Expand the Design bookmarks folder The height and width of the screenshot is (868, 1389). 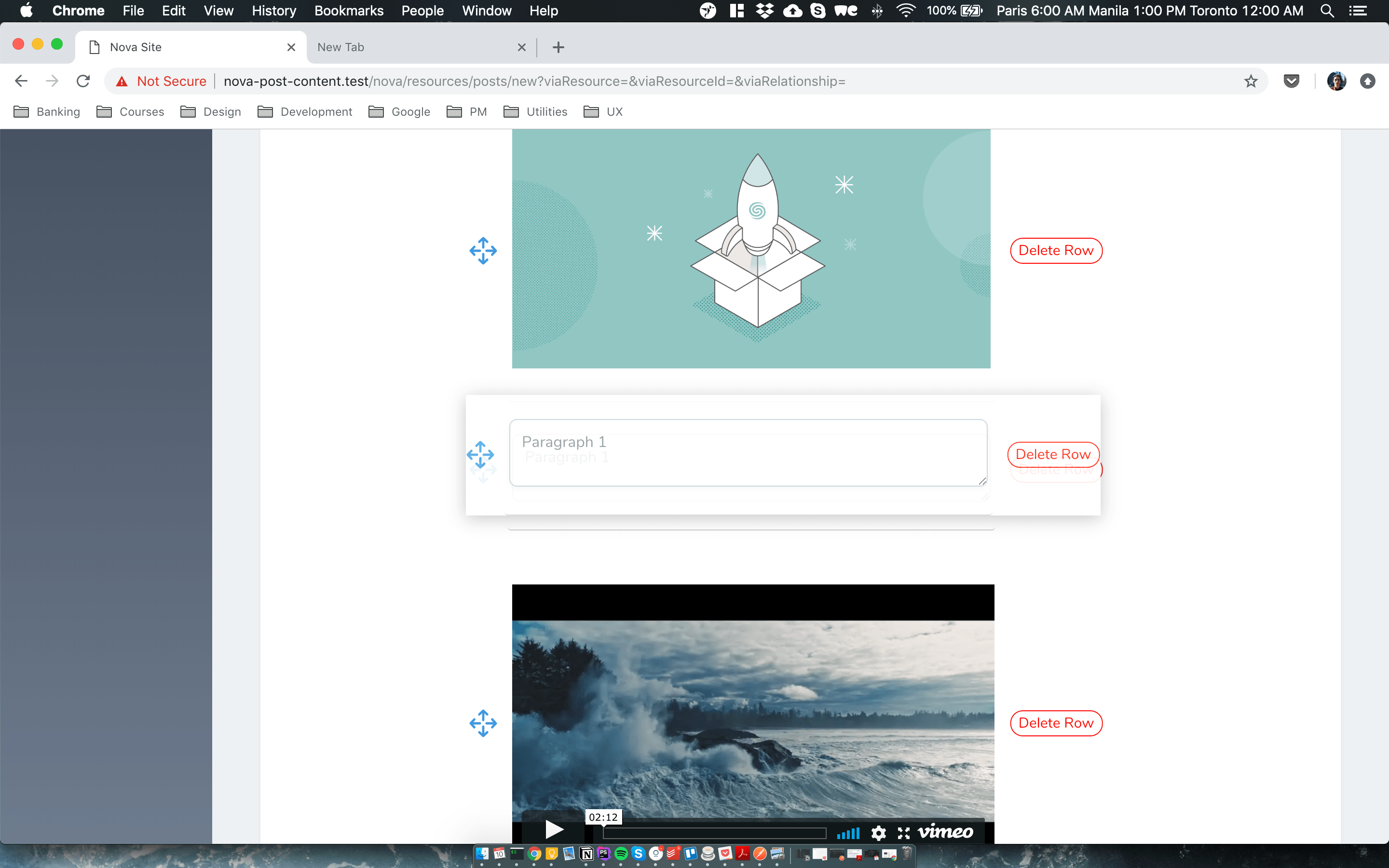(211, 112)
